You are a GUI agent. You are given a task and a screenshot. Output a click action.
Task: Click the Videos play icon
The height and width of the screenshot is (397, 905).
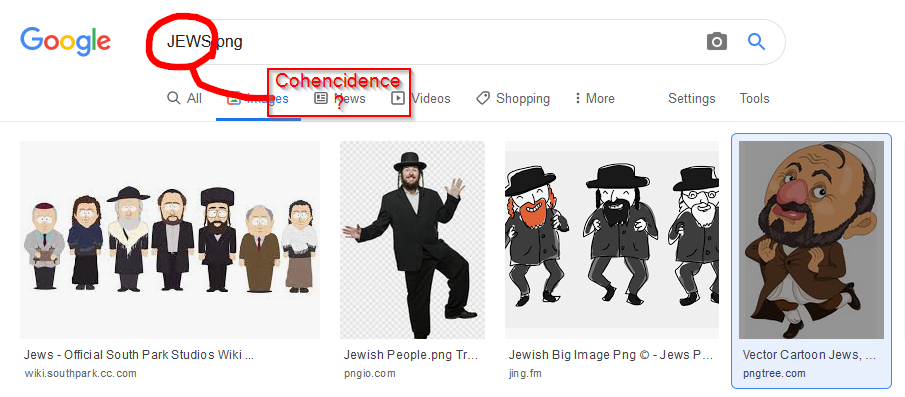click(398, 98)
